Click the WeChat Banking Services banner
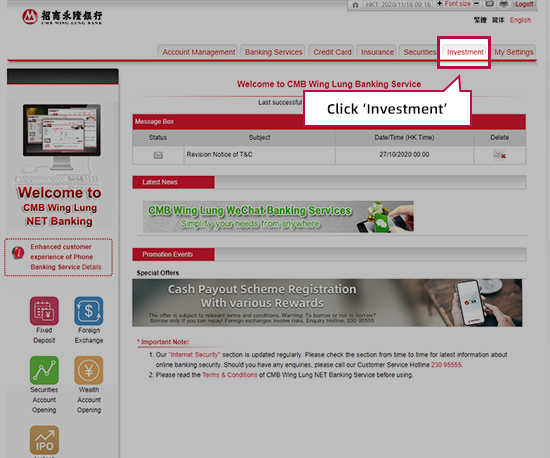The height and width of the screenshot is (458, 550). point(278,216)
